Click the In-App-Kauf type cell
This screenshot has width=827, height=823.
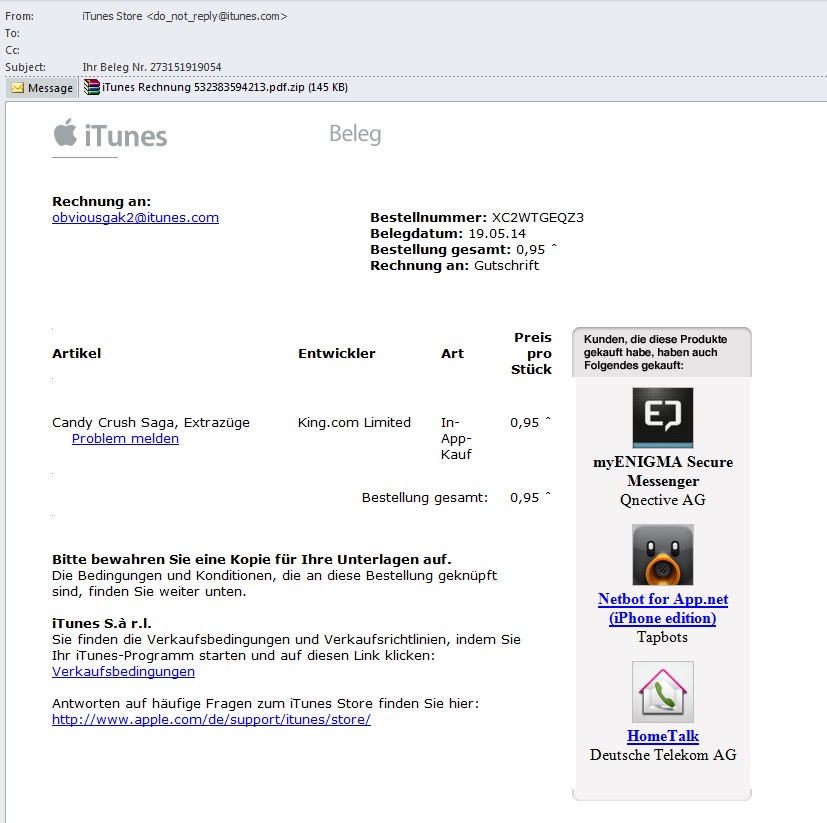click(456, 438)
